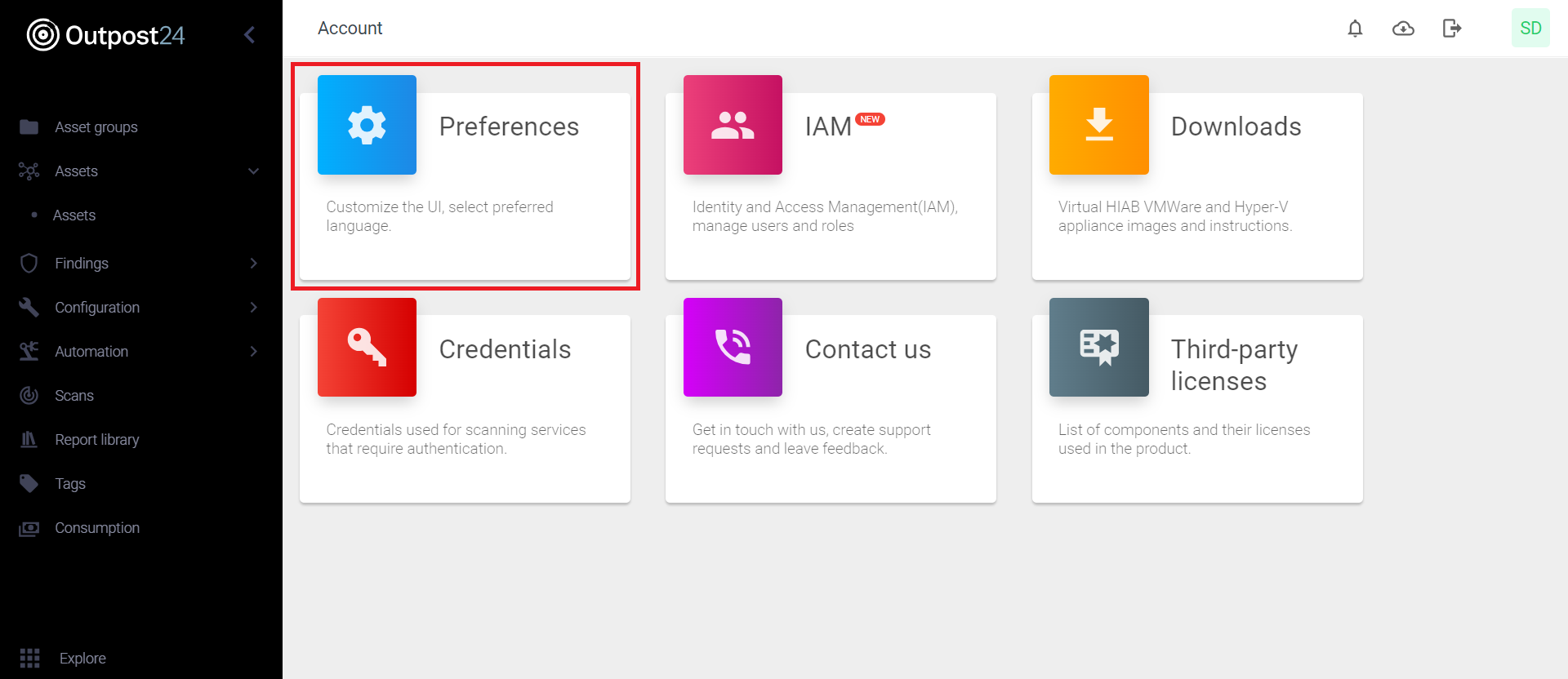
Task: Click the Outpost24 logo
Action: pyautogui.click(x=106, y=35)
